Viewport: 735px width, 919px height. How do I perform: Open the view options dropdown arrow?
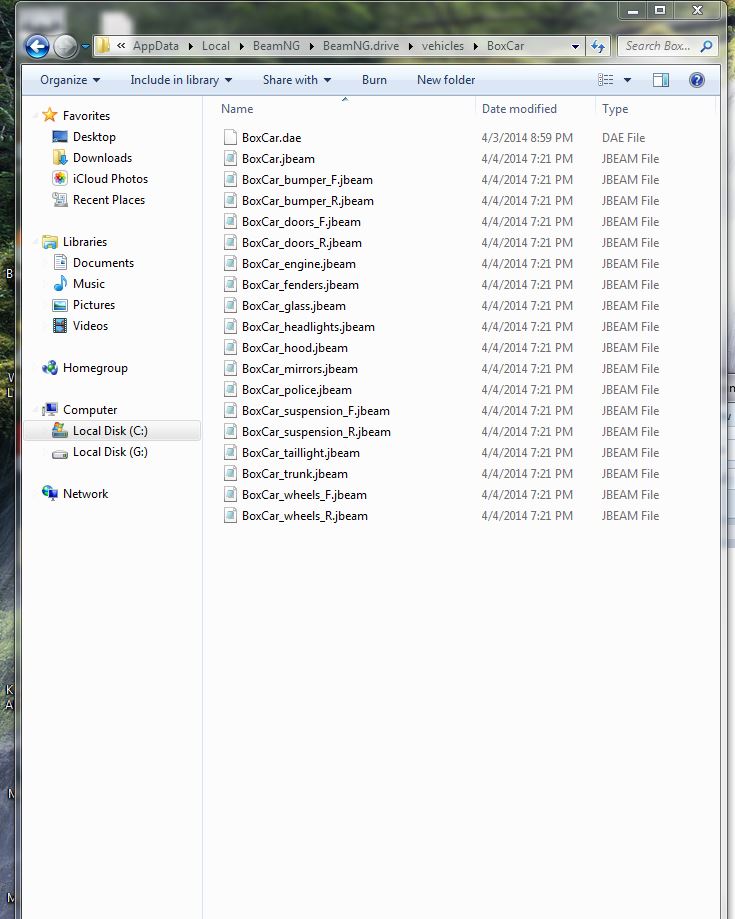click(x=627, y=80)
